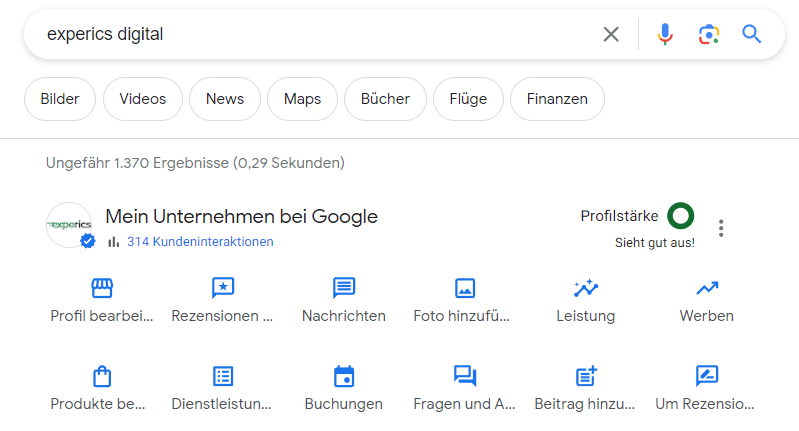Screen dimensions: 799x431
Task: Select the Finanzen filter chip
Action: tap(557, 99)
